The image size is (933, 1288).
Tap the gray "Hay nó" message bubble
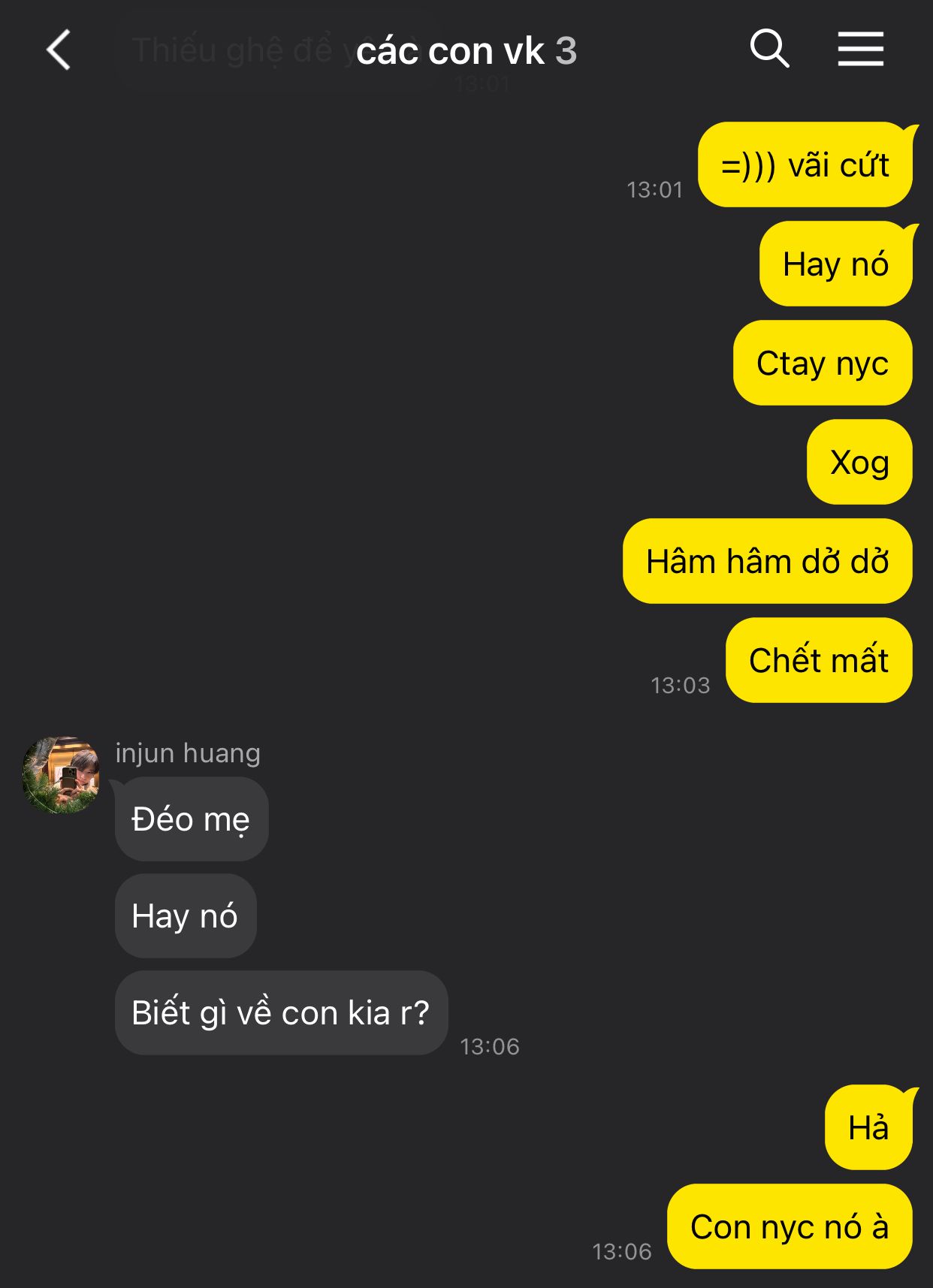click(186, 915)
